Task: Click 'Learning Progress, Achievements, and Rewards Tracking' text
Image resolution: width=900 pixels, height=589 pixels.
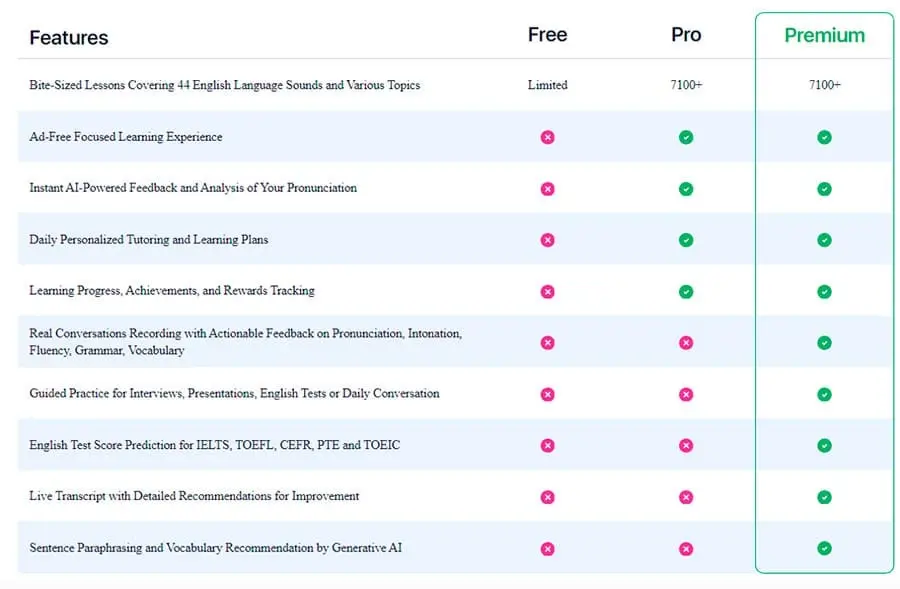Action: click(172, 290)
